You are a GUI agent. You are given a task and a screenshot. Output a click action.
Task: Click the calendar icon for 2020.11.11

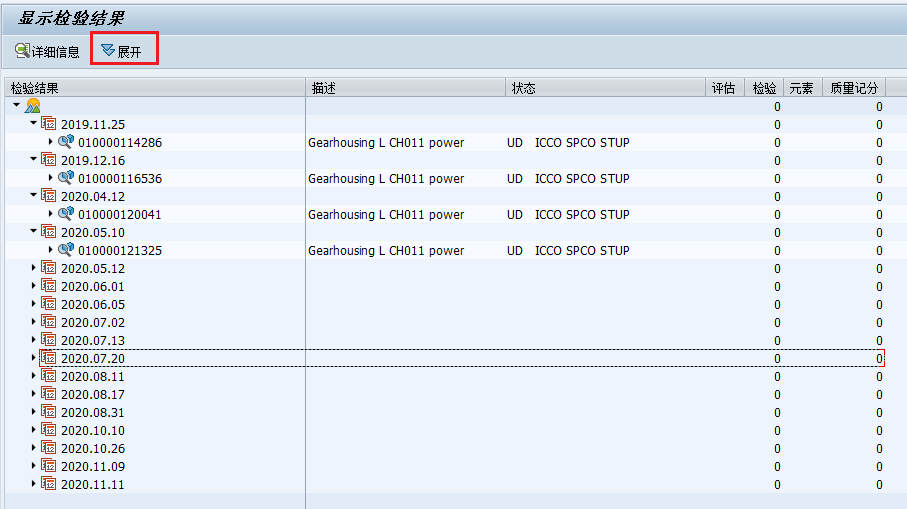pyautogui.click(x=49, y=483)
